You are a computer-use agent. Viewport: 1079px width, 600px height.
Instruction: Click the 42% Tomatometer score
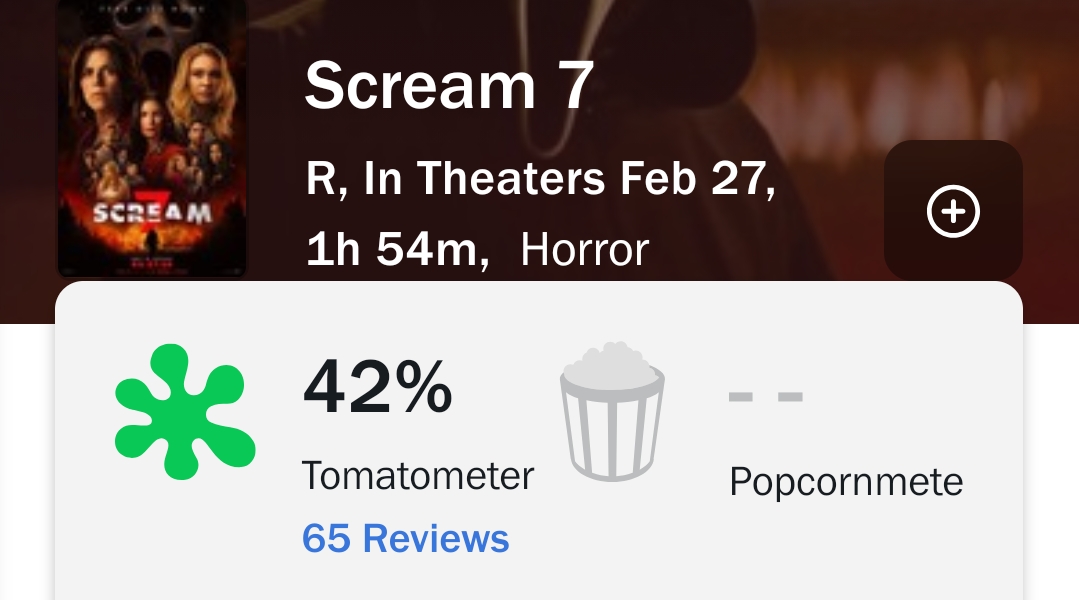[x=377, y=386]
